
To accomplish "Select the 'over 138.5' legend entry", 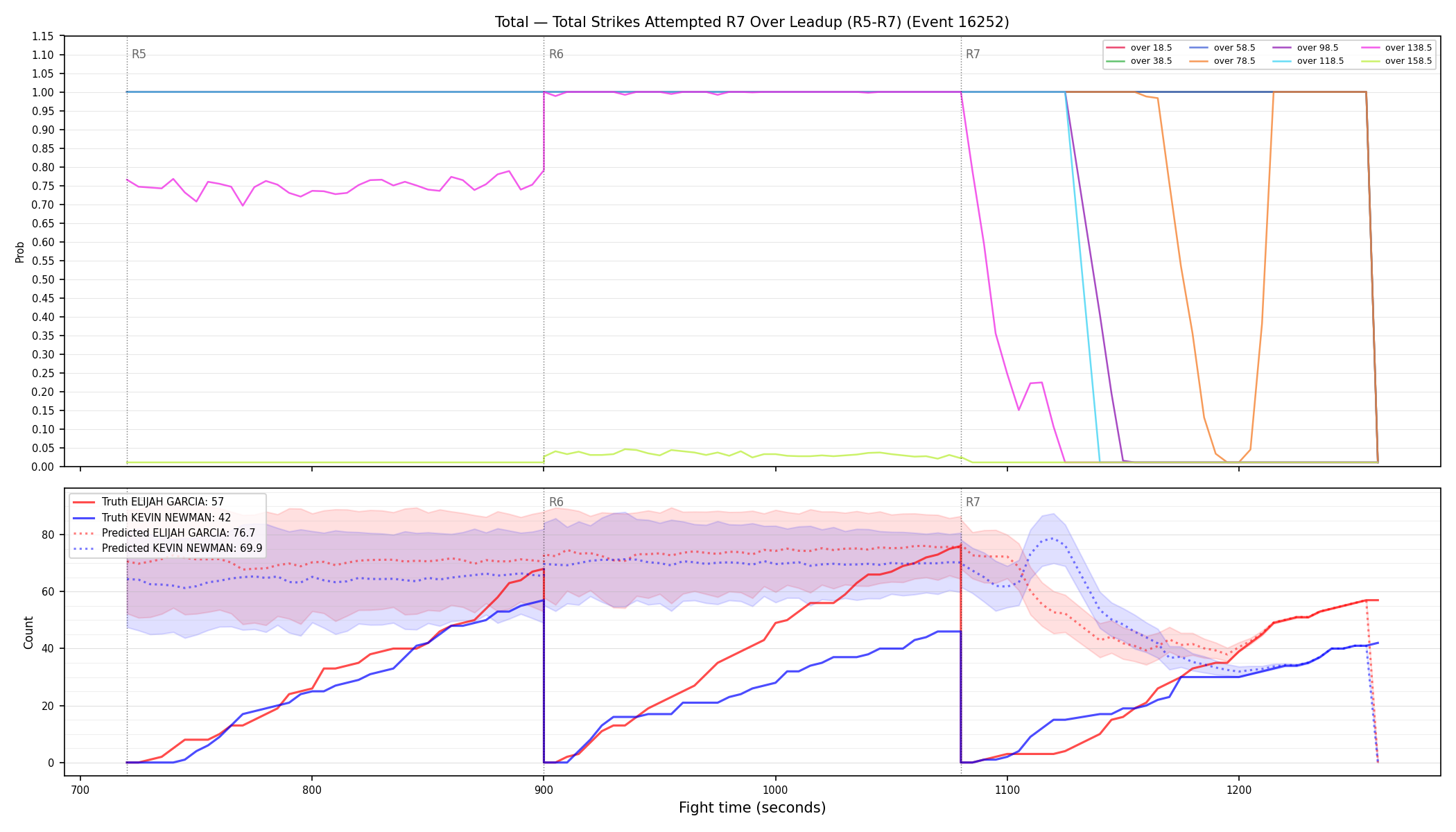I will click(1396, 48).
